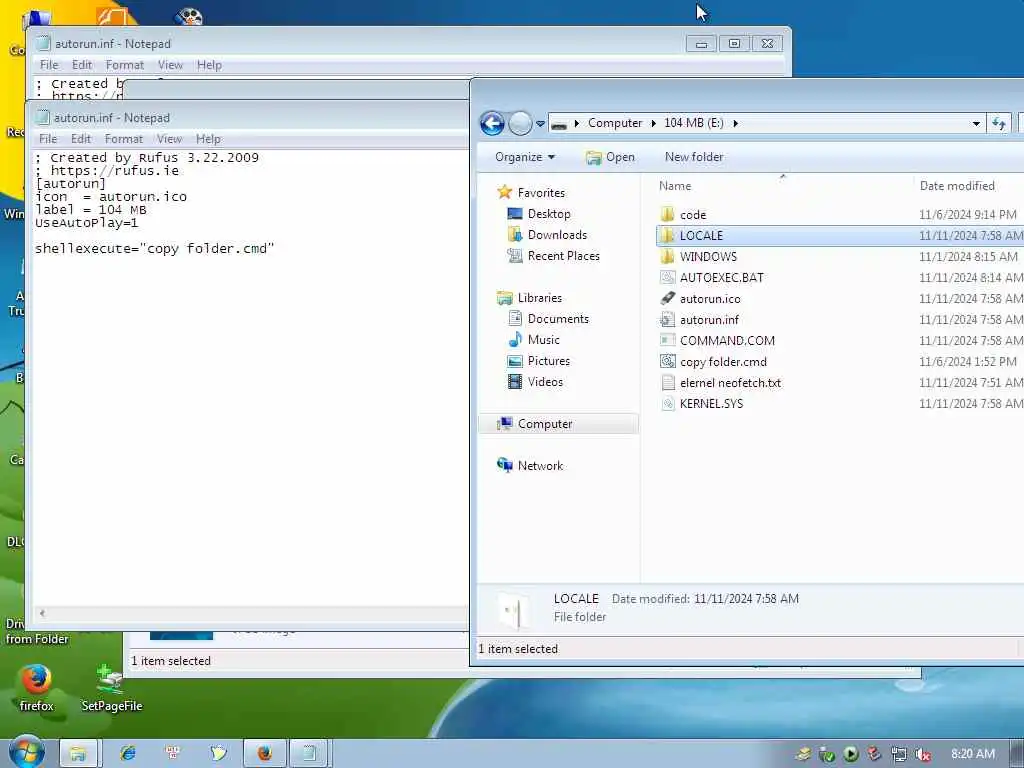This screenshot has height=768, width=1024.
Task: Open File menu in back Notepad window
Action: tap(49, 65)
